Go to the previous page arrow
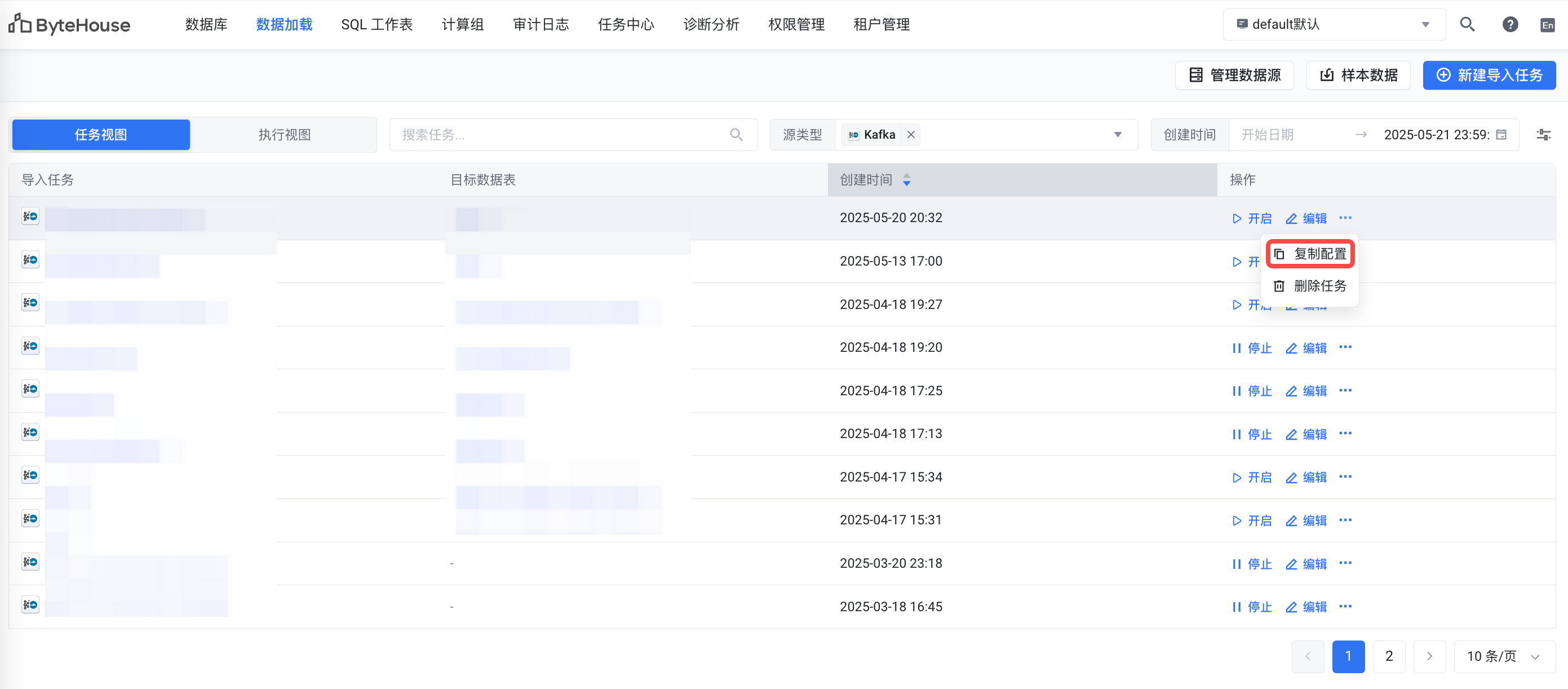 [x=1308, y=656]
